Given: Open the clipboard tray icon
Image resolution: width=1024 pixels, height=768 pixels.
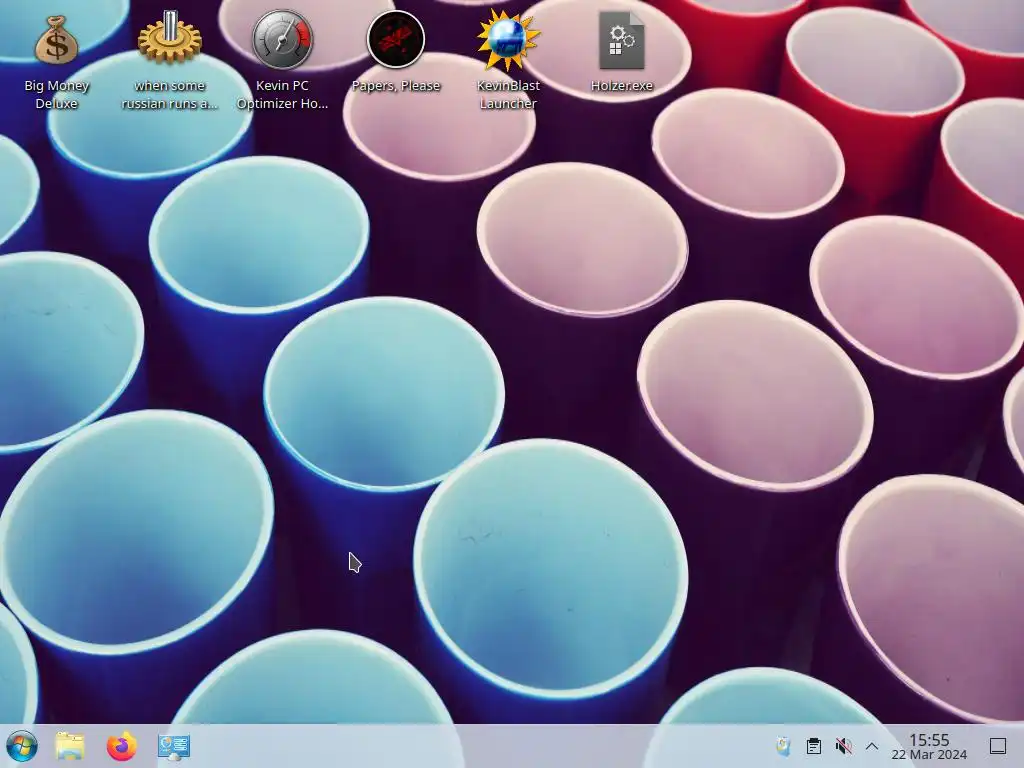Looking at the screenshot, I should tap(813, 746).
